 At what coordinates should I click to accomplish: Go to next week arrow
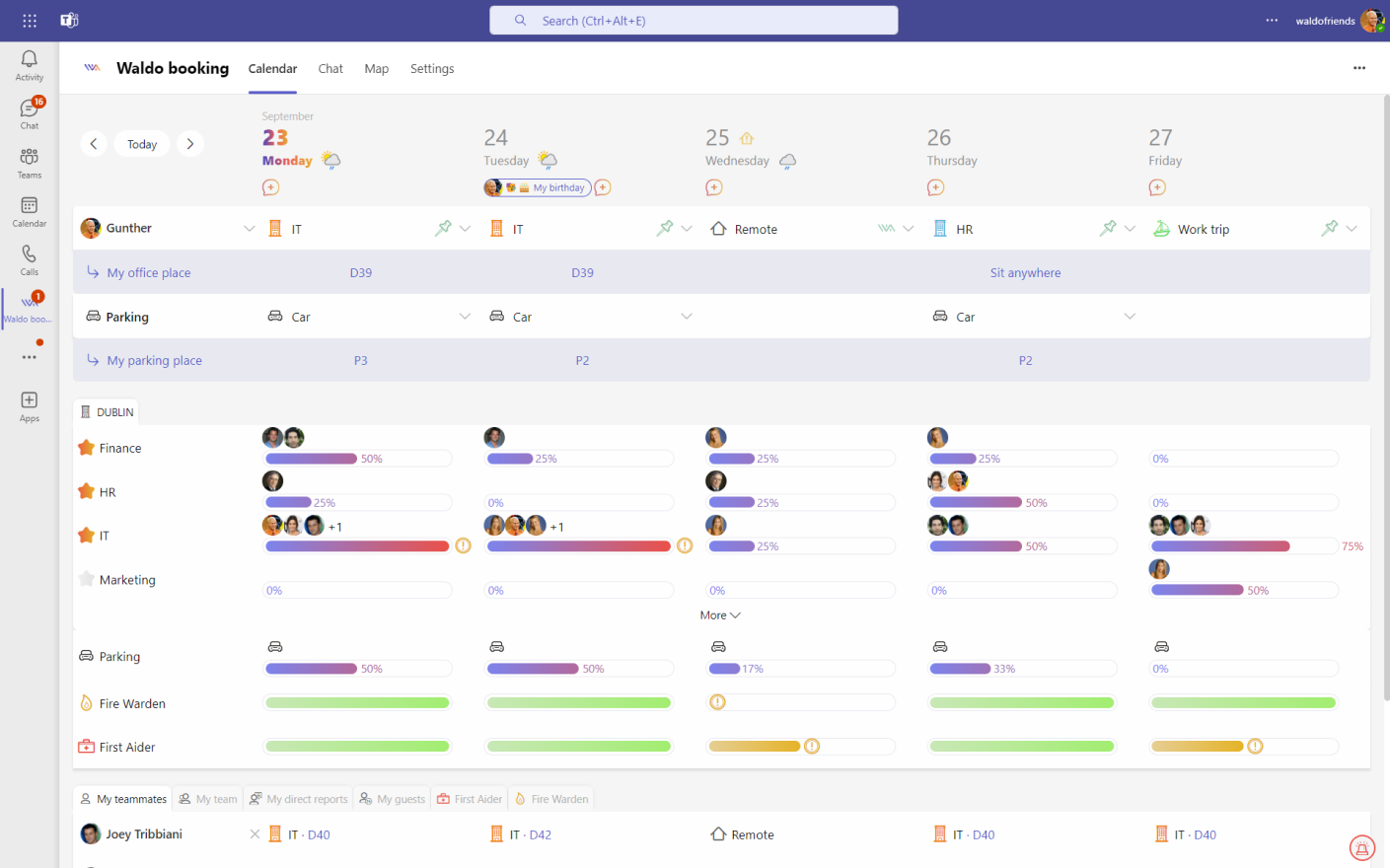tap(190, 144)
